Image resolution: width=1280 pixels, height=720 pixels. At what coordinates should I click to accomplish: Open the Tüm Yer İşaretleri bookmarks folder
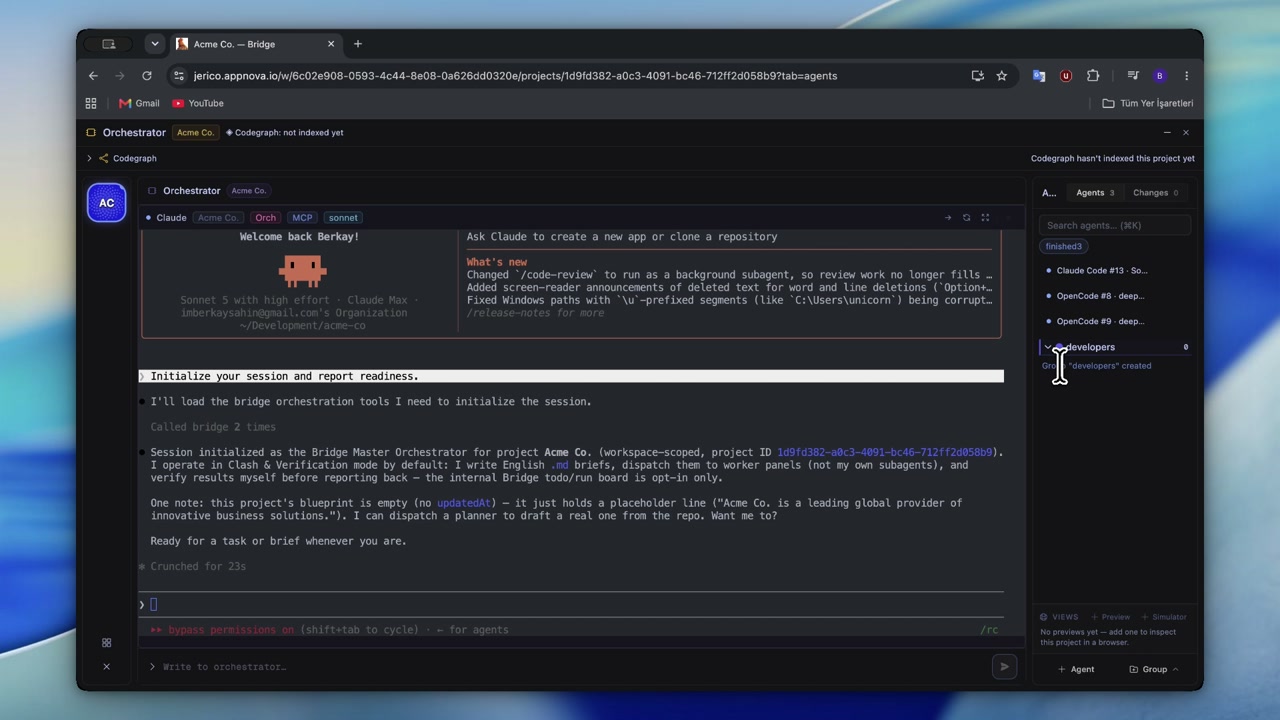pos(1148,103)
